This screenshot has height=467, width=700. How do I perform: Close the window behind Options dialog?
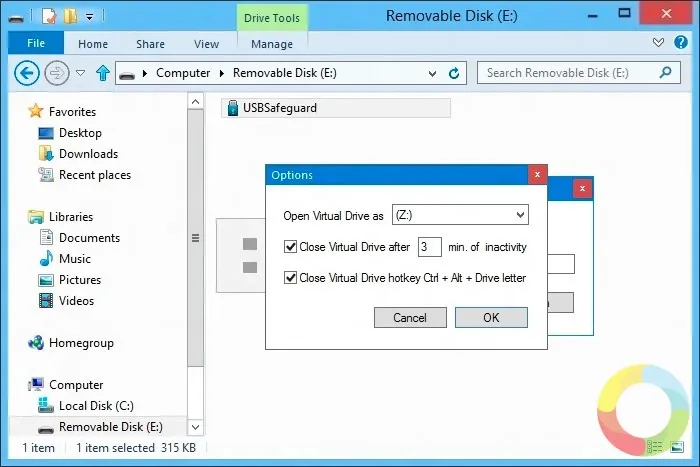coord(583,188)
